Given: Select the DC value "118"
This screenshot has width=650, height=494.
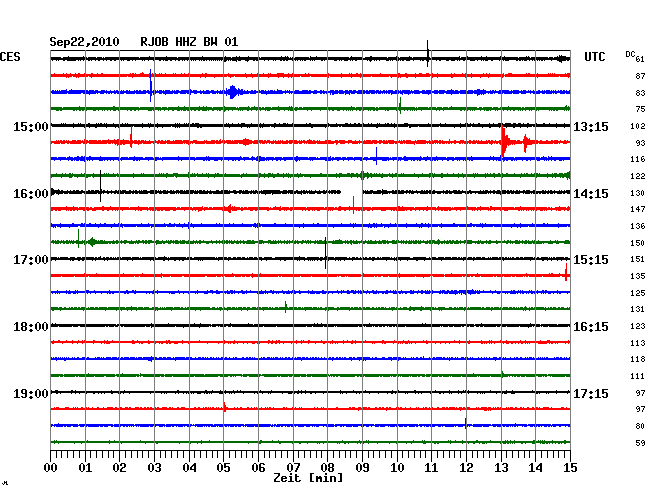Looking at the screenshot, I should (x=638, y=359).
